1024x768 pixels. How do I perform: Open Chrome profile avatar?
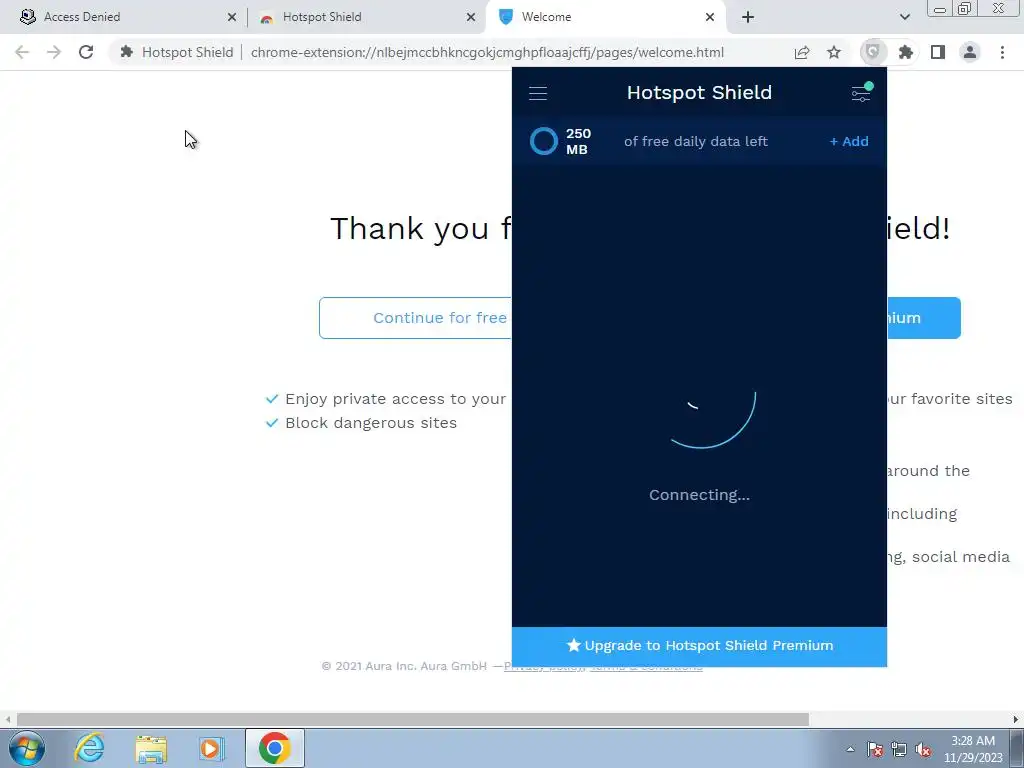pos(970,52)
